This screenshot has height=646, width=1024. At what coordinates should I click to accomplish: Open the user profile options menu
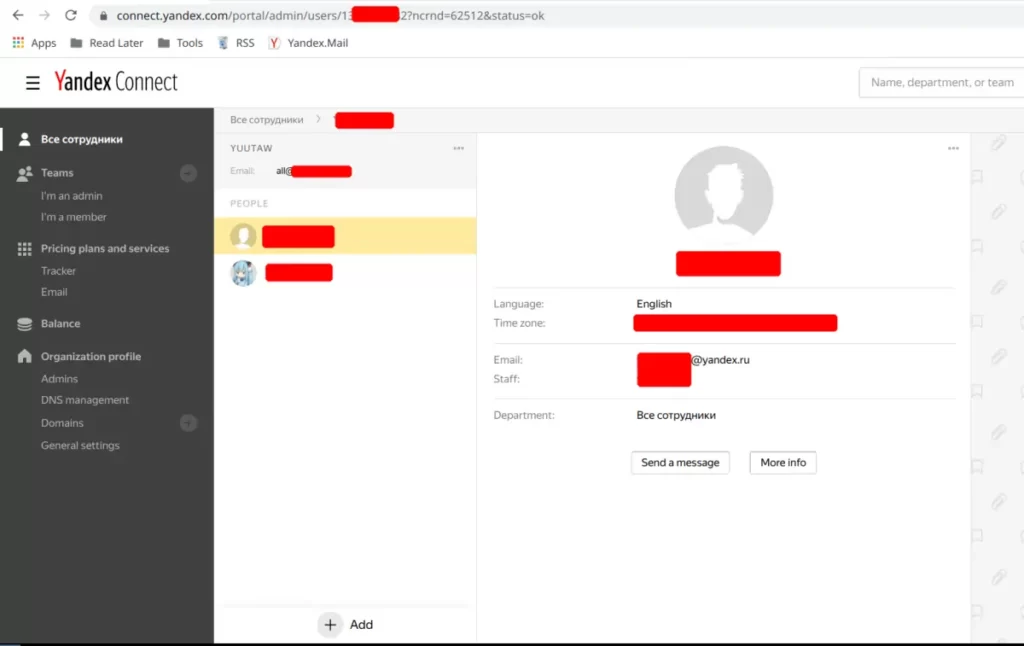(953, 148)
